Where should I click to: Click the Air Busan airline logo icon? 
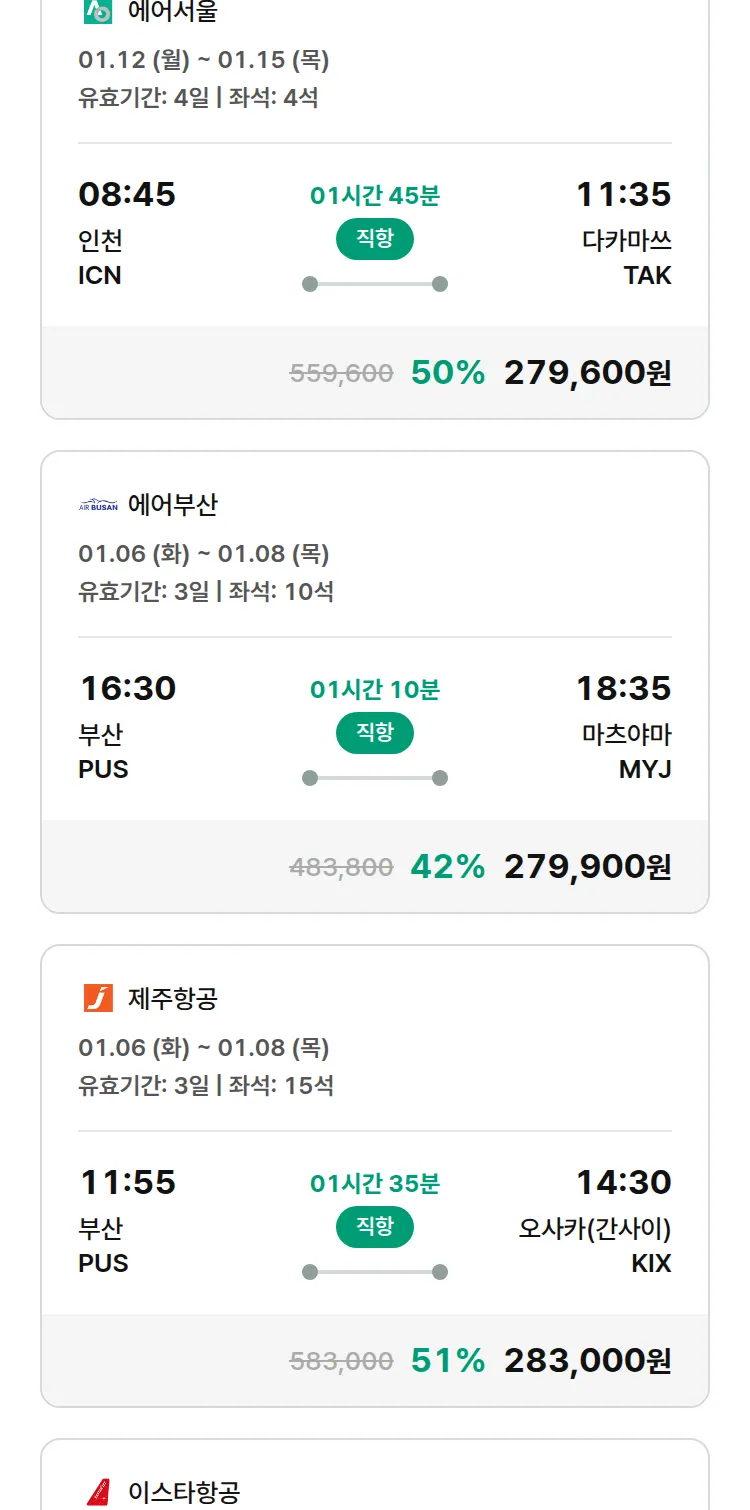pyautogui.click(x=98, y=505)
